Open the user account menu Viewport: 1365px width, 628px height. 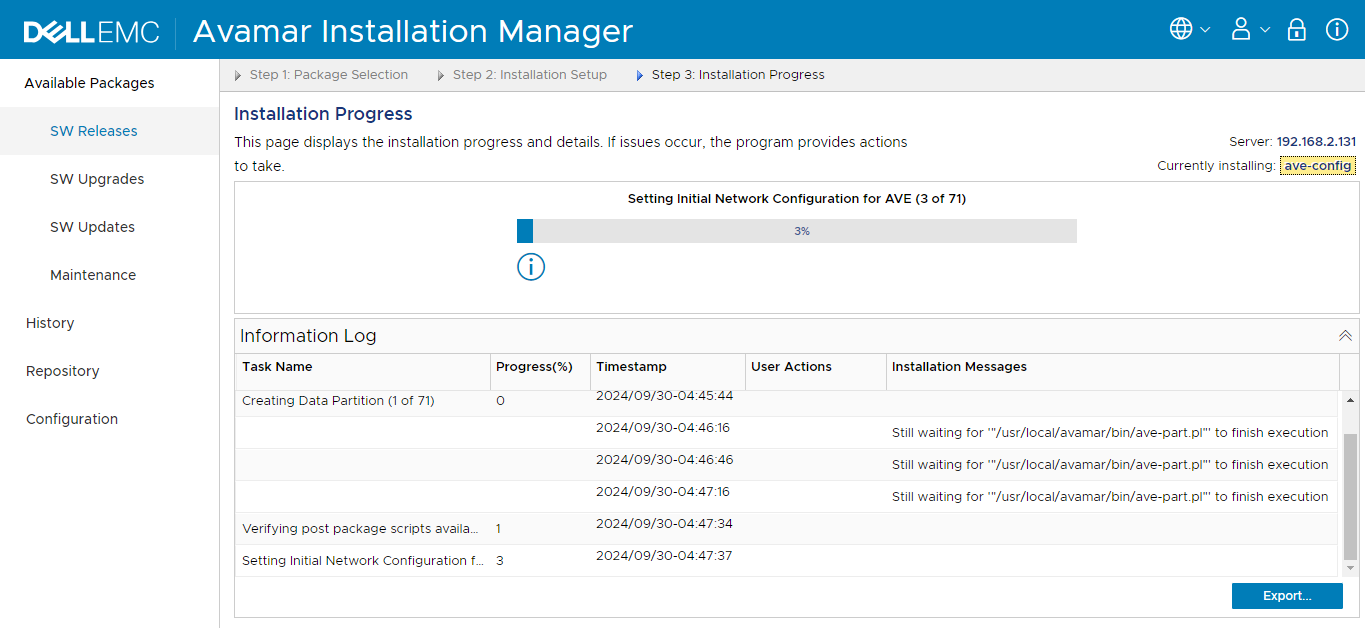(1249, 29)
